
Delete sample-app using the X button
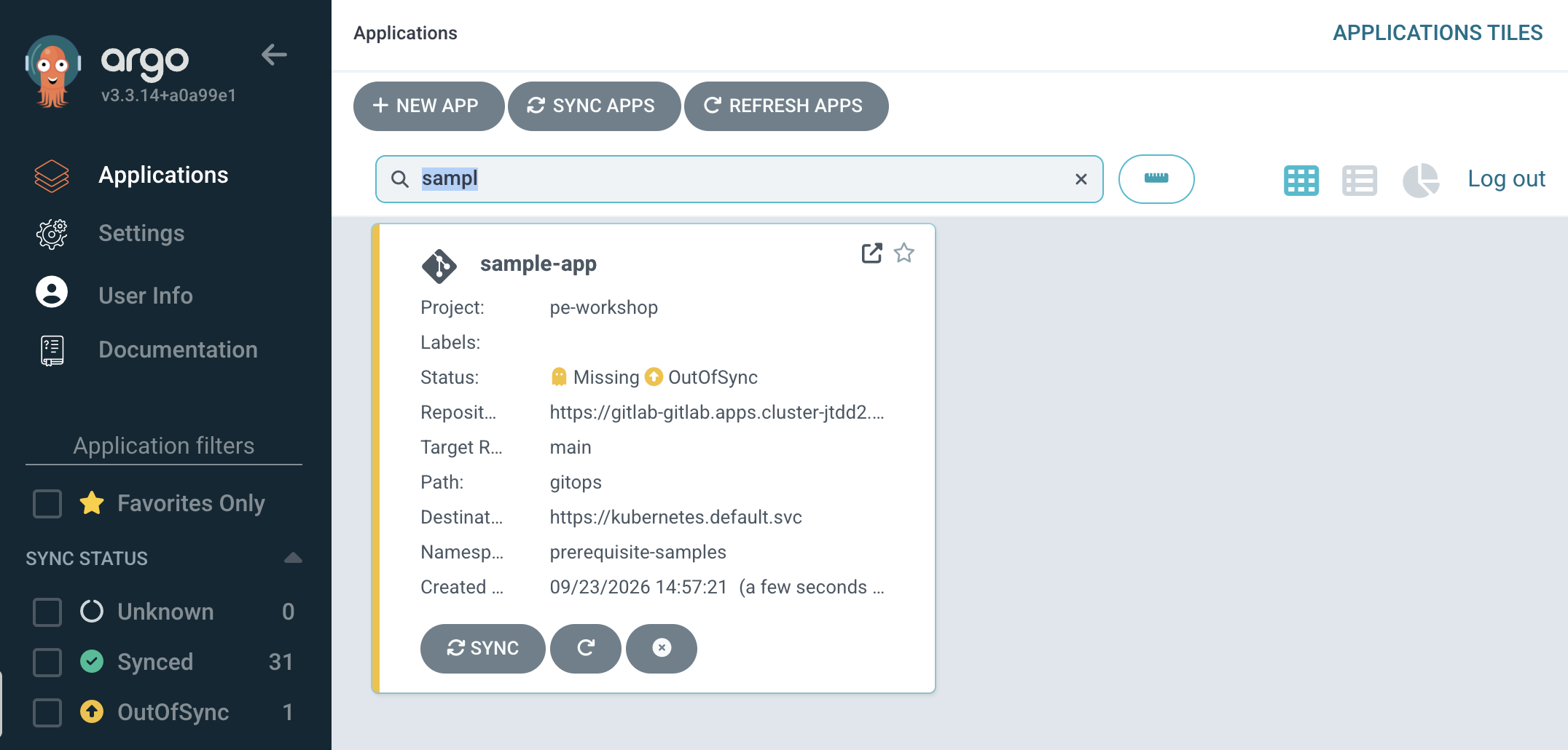(x=661, y=648)
